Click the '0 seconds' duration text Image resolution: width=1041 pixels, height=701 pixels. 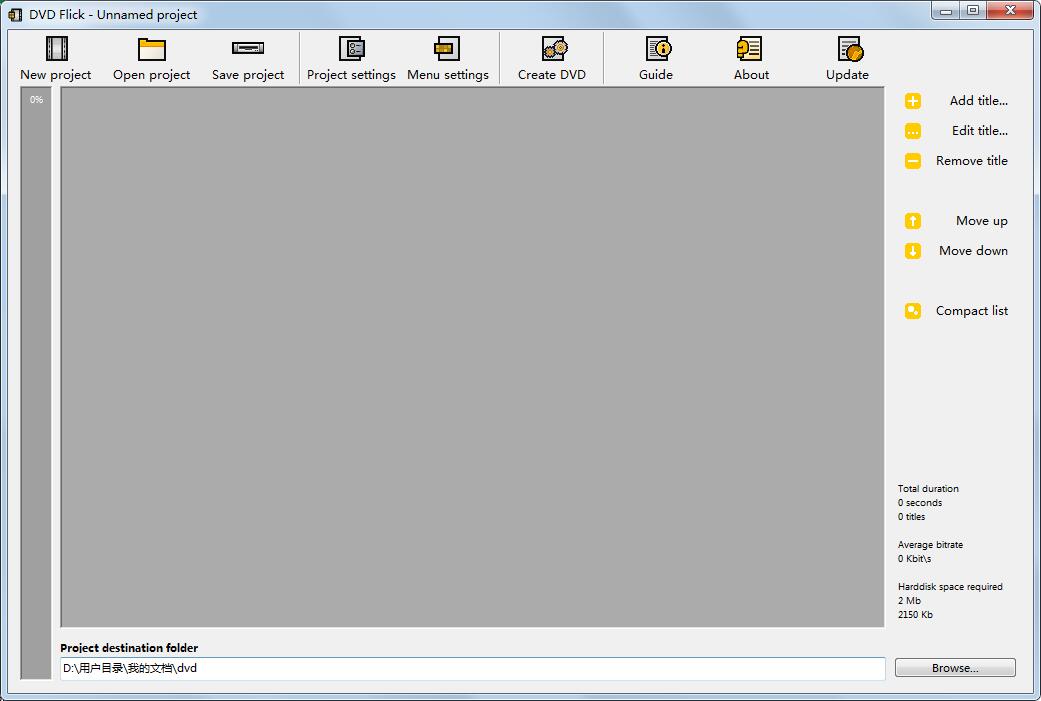920,503
